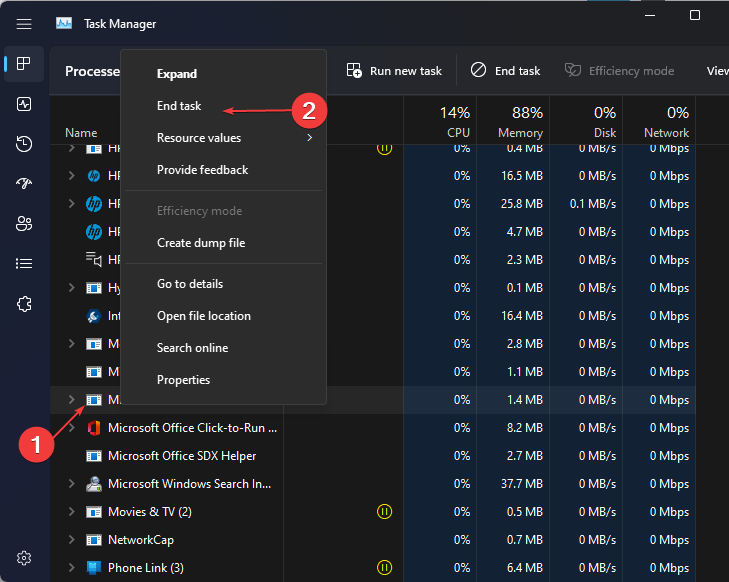Click the suspended status icon for Phone Link

pyautogui.click(x=384, y=568)
